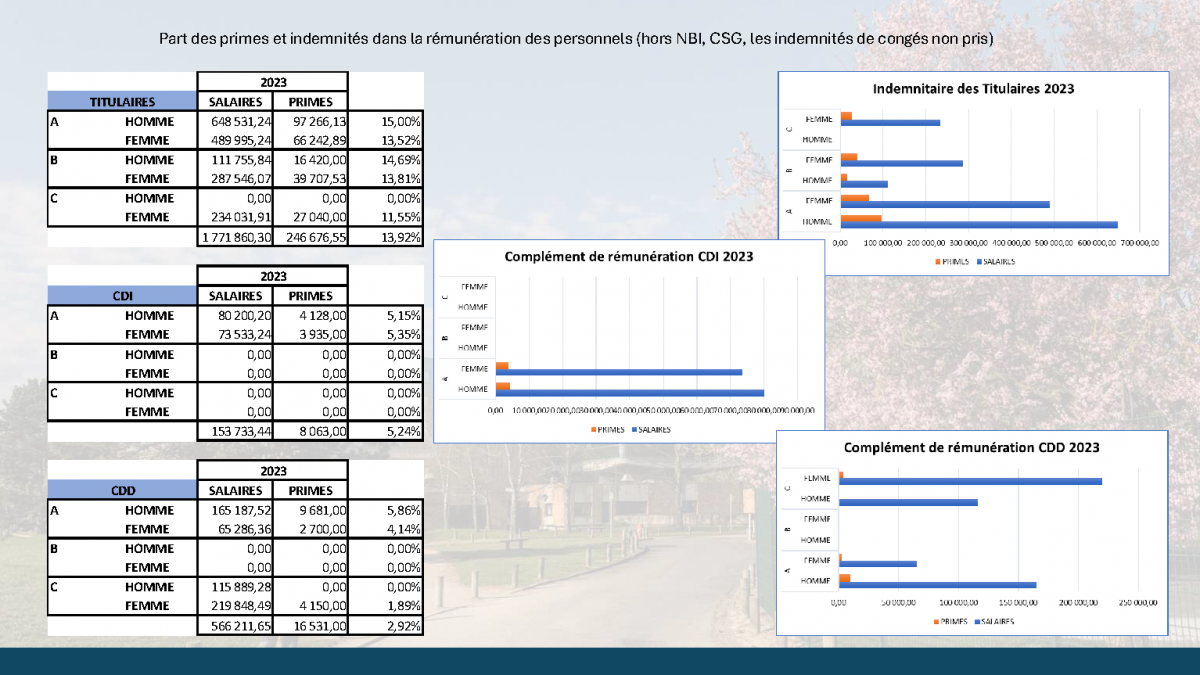Select the CDI table header cell
The image size is (1200, 675).
point(122,296)
